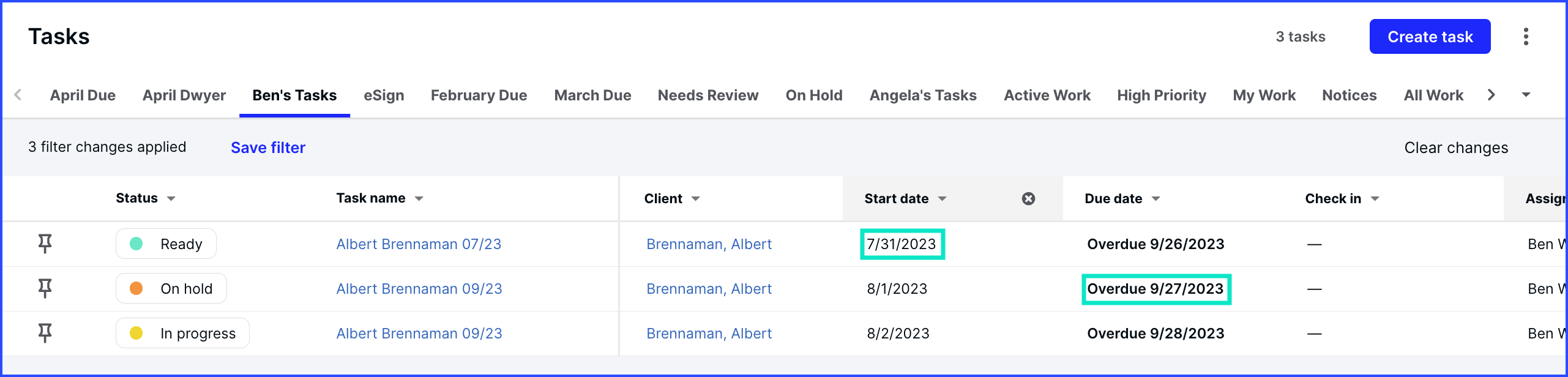Expand the Due date column dropdown
The height and width of the screenshot is (377, 1568).
click(x=1155, y=198)
